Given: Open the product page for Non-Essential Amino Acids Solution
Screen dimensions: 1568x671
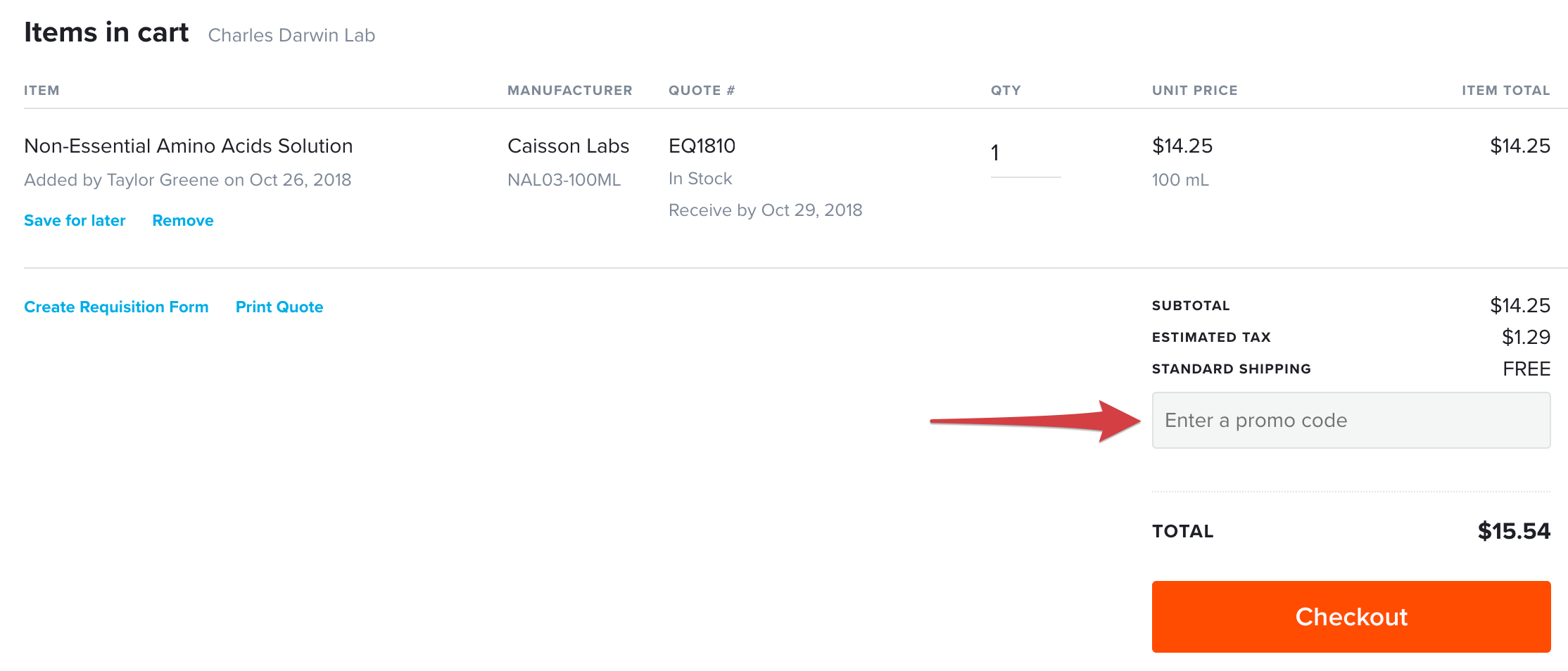Looking at the screenshot, I should point(188,146).
